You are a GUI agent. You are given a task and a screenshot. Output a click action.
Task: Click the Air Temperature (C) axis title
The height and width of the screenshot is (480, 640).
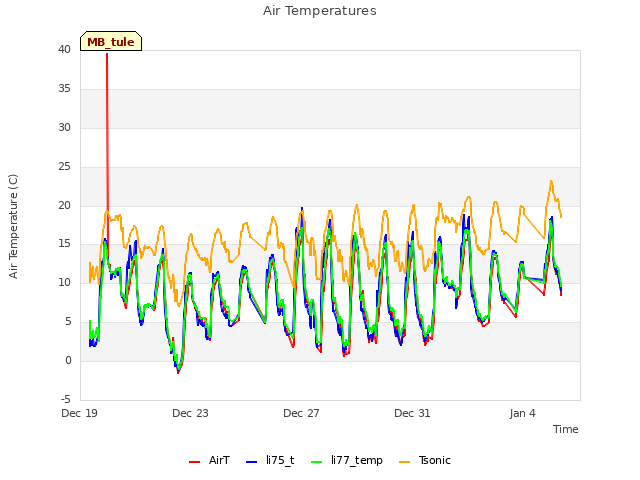click(13, 226)
